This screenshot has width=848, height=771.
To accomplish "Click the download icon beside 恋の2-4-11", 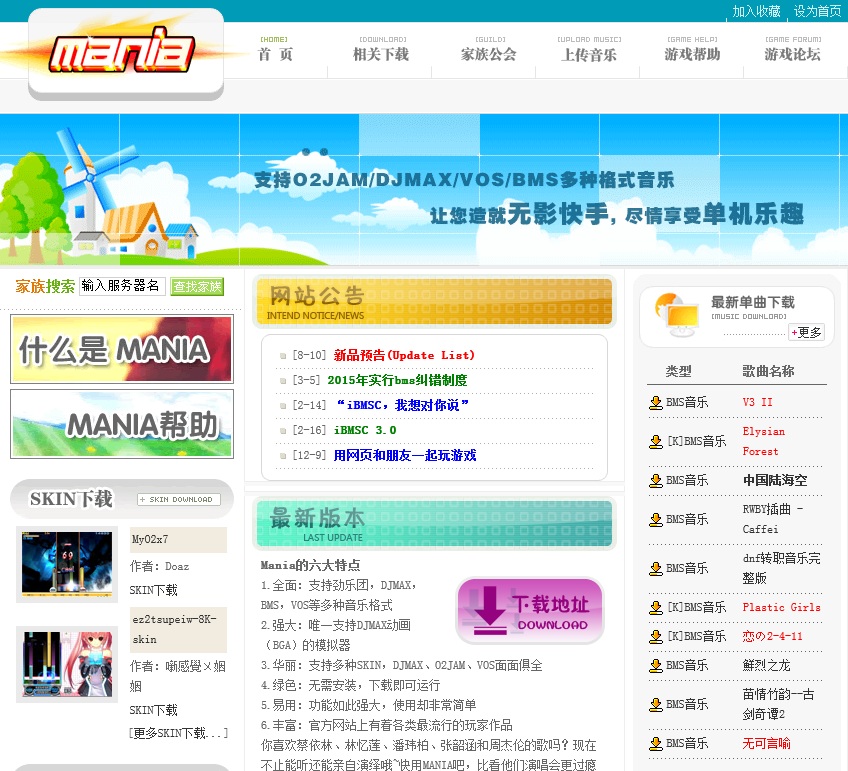I will pos(655,636).
